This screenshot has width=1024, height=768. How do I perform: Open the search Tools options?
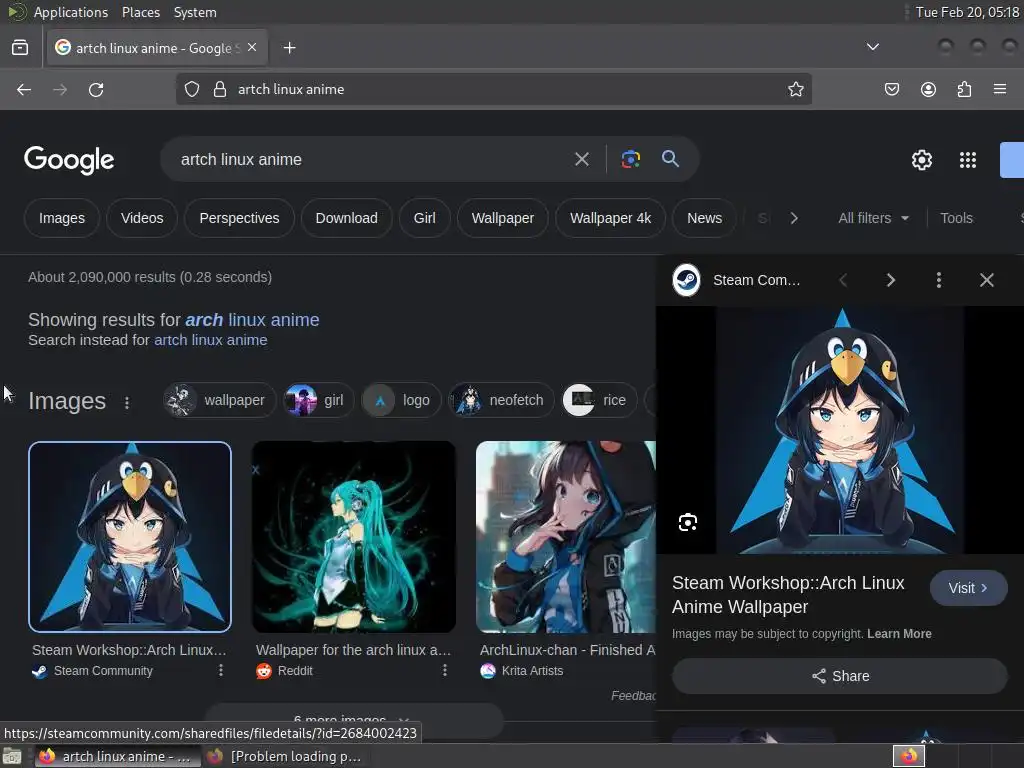coord(956,218)
